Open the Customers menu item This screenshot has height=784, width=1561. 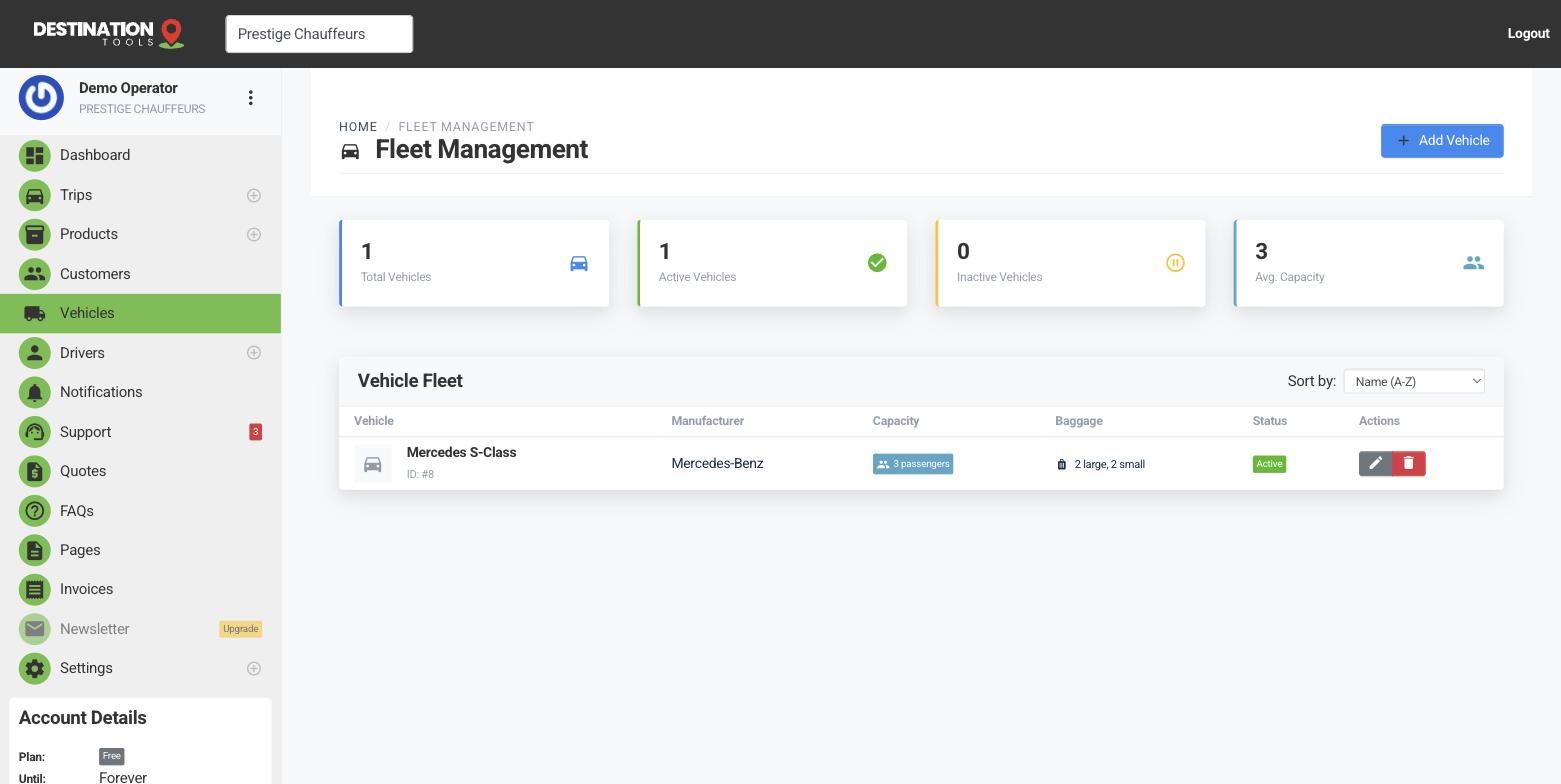[140, 274]
